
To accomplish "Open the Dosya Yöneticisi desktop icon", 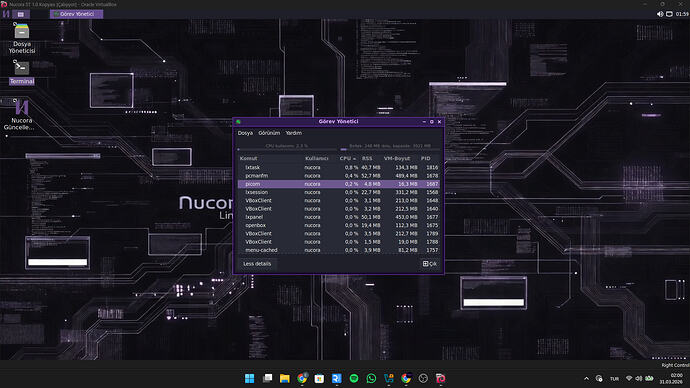I will click(x=22, y=39).
